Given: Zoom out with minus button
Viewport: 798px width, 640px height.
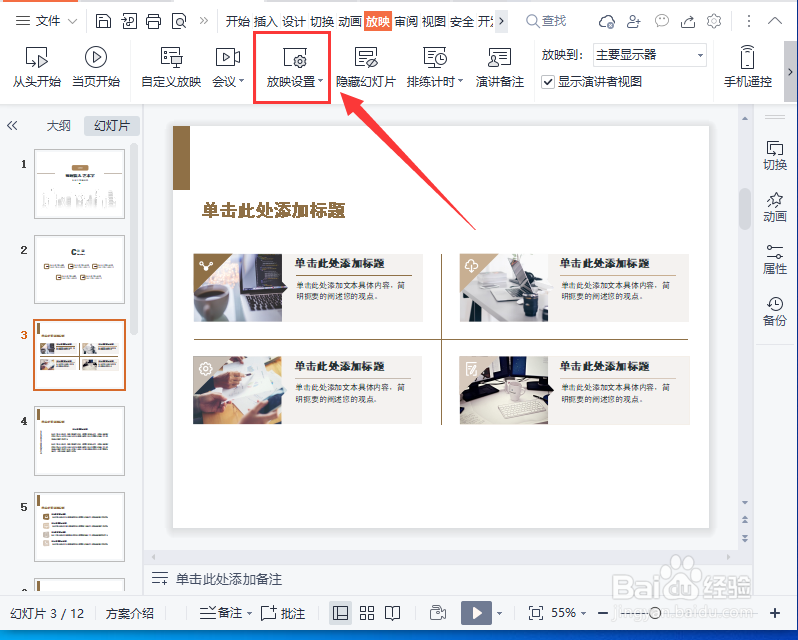Looking at the screenshot, I should tap(603, 613).
